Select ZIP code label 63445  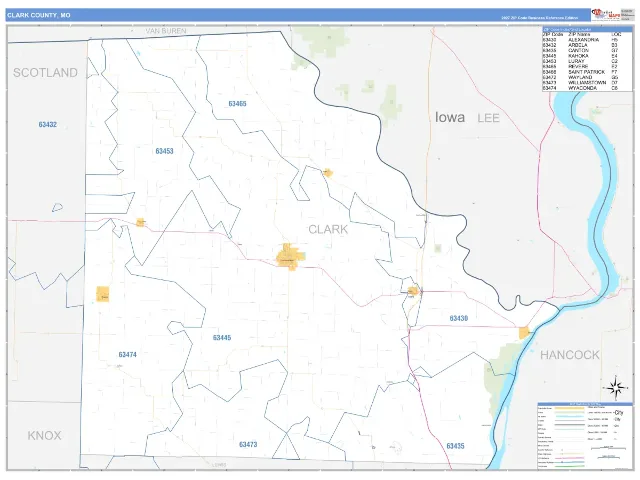click(222, 338)
